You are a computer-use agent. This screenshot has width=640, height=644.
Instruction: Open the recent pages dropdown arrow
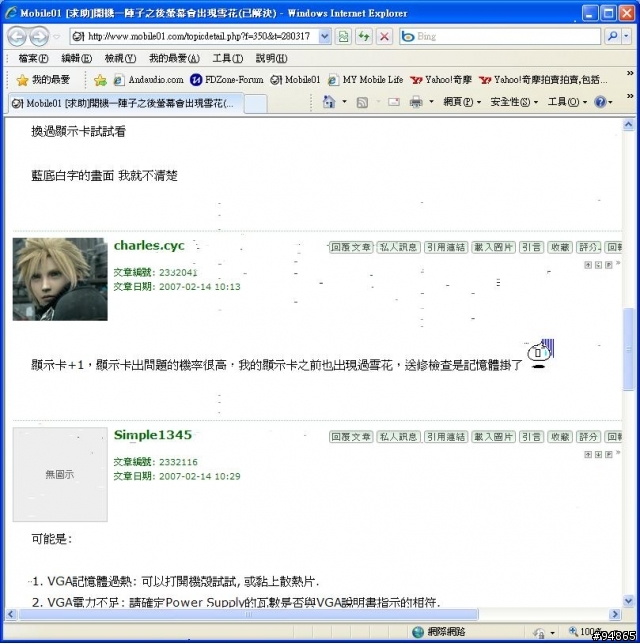[57, 37]
